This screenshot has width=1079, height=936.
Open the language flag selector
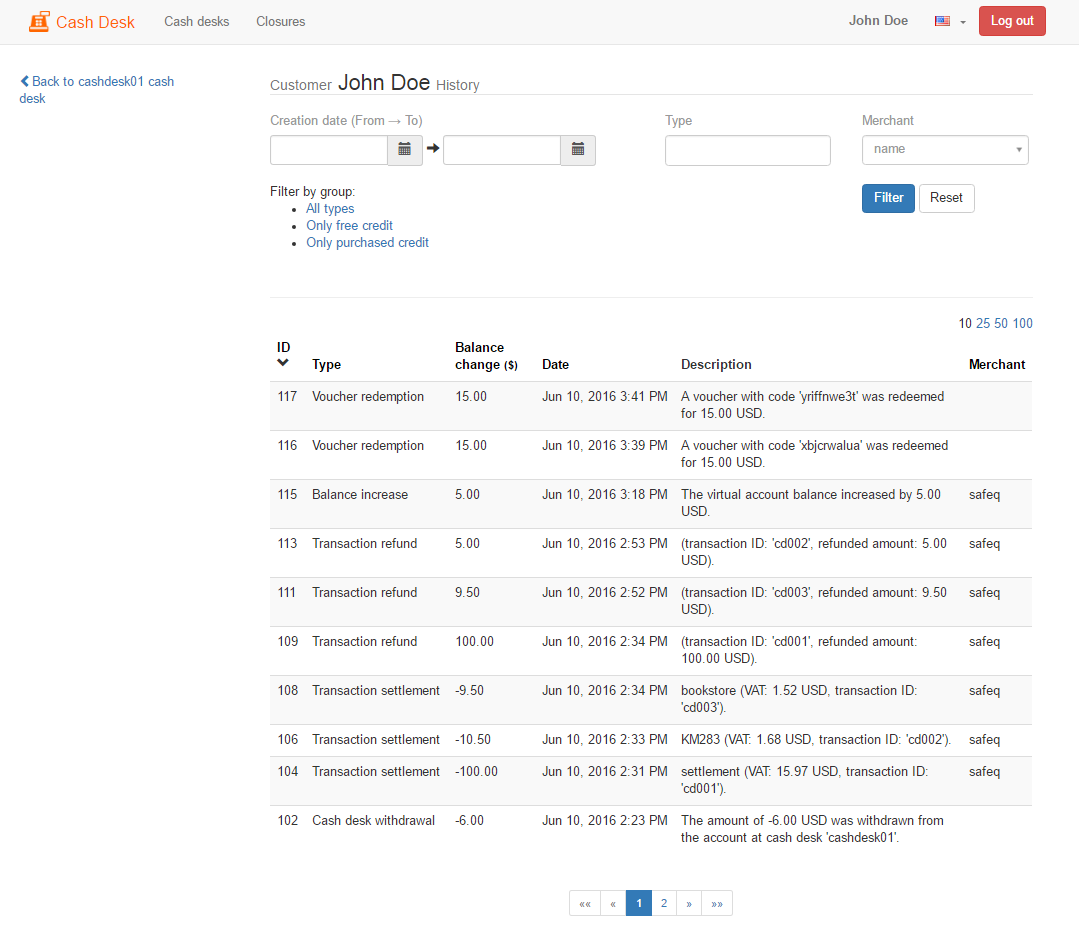coord(949,21)
